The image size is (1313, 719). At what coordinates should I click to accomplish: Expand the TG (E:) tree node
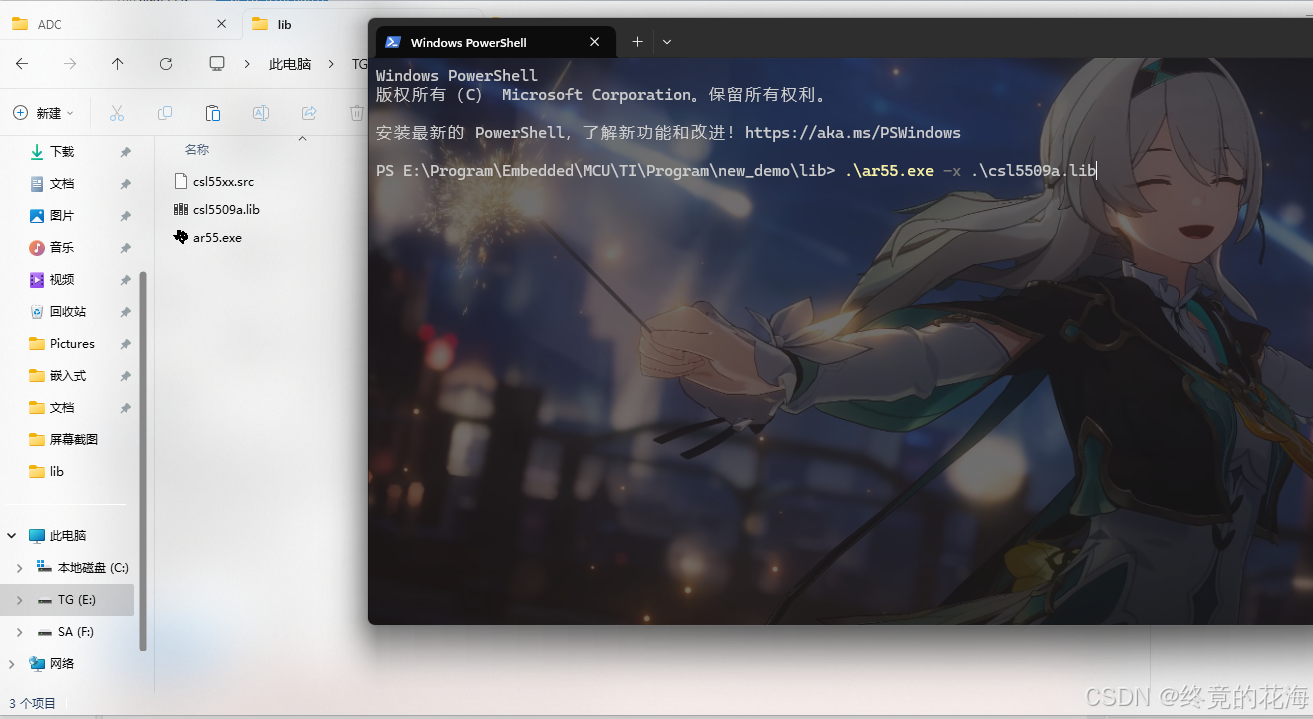tap(19, 600)
